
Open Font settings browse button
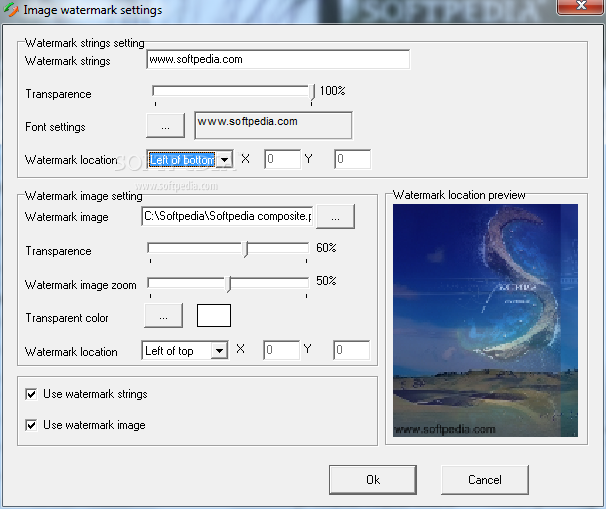165,126
